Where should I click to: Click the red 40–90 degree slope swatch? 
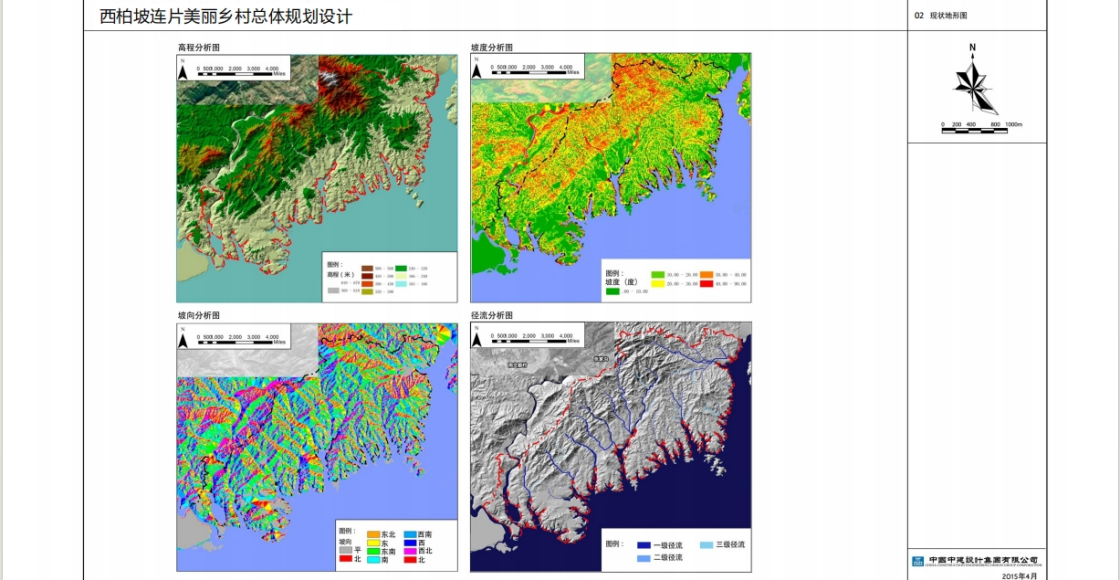pyautogui.click(x=706, y=284)
